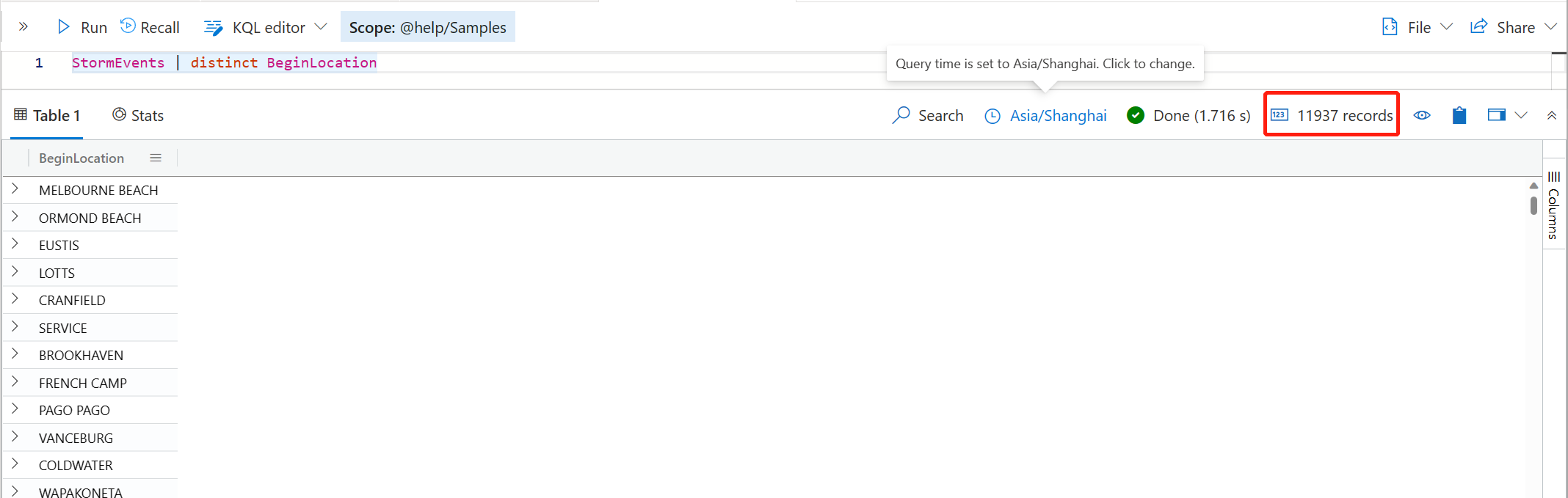Open the KQL editor dropdown
The width and height of the screenshot is (1568, 498).
(x=320, y=27)
